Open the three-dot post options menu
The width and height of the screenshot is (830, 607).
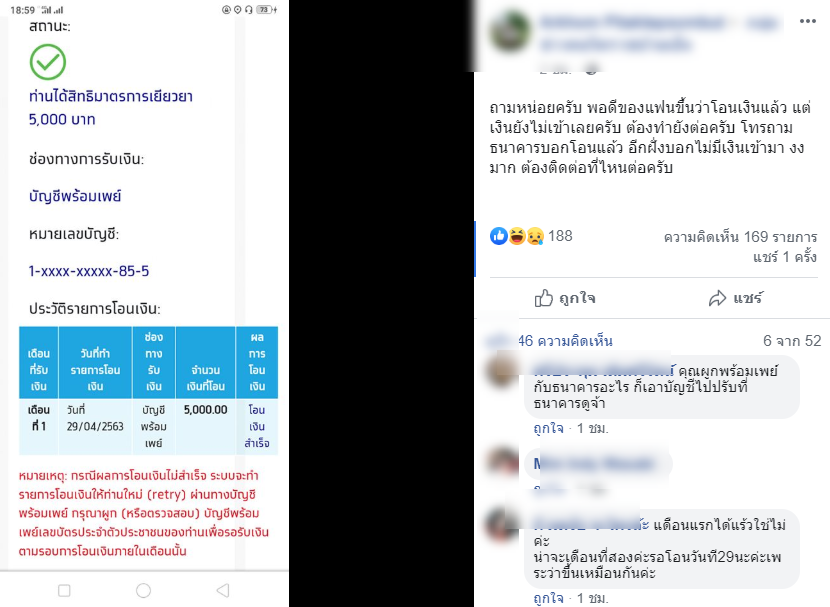click(807, 21)
